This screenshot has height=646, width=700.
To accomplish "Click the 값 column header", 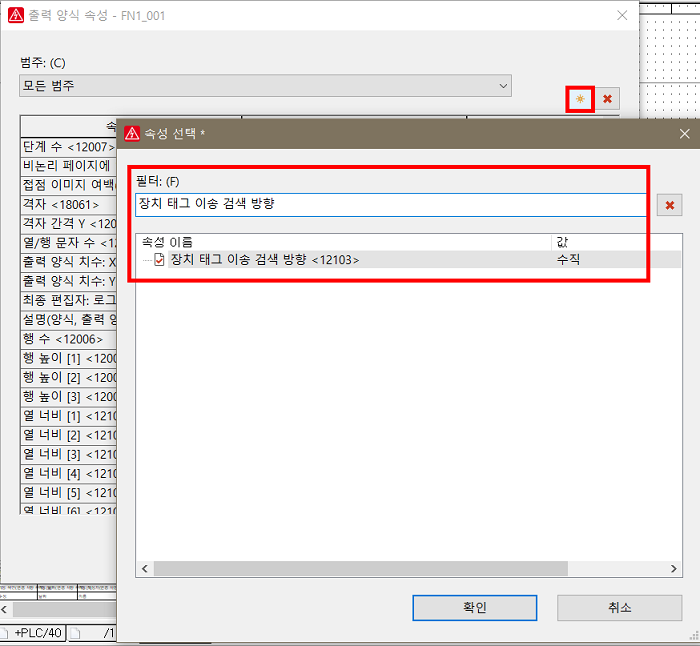I will pyautogui.click(x=617, y=242).
